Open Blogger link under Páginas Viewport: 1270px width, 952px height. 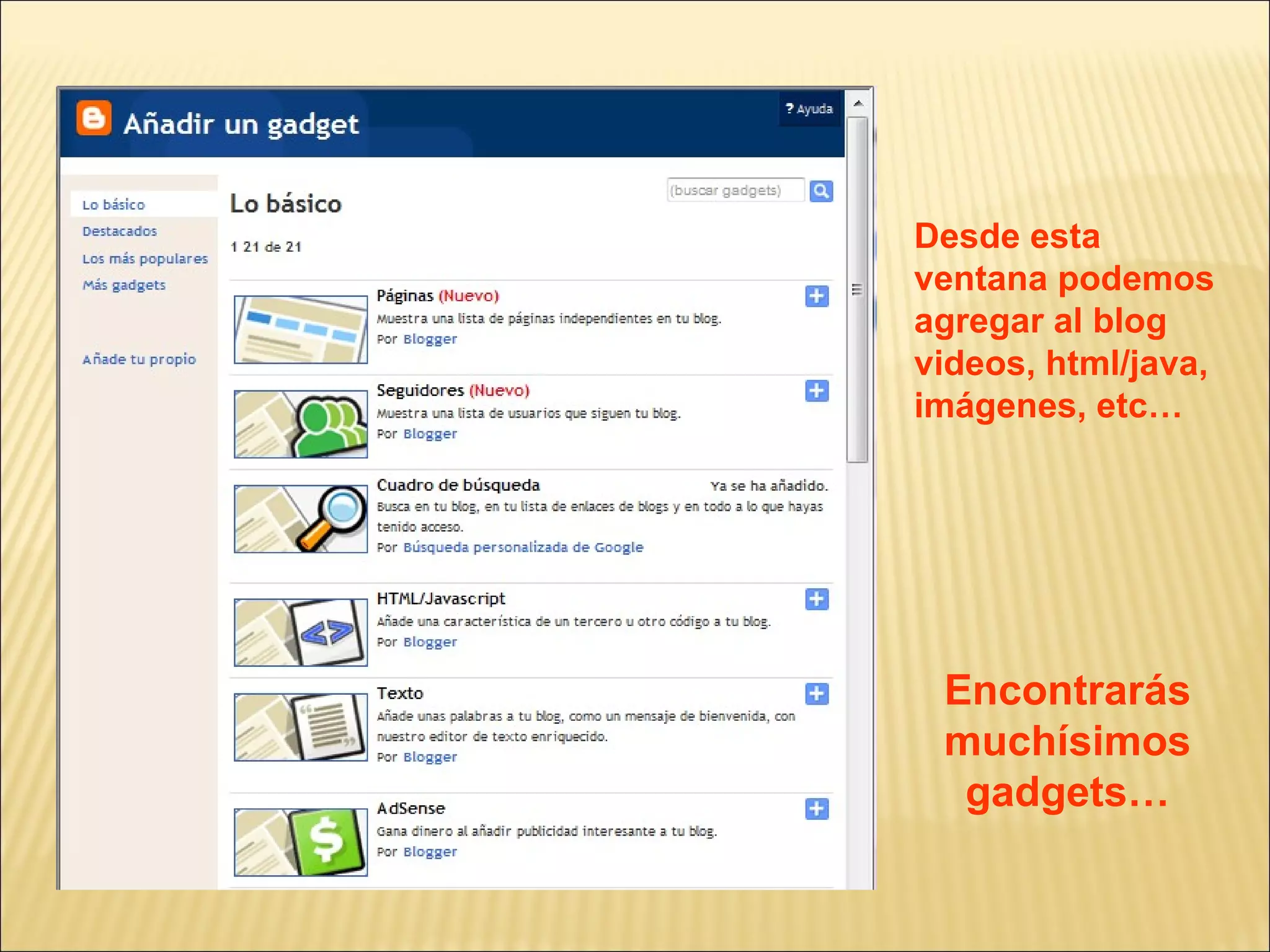(430, 339)
